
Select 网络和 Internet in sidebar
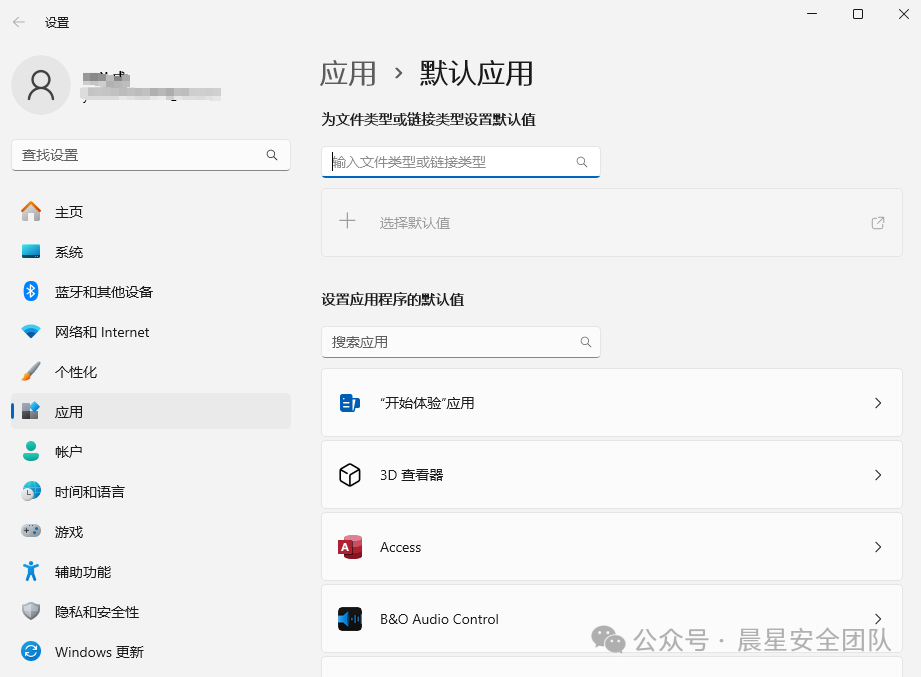(151, 331)
